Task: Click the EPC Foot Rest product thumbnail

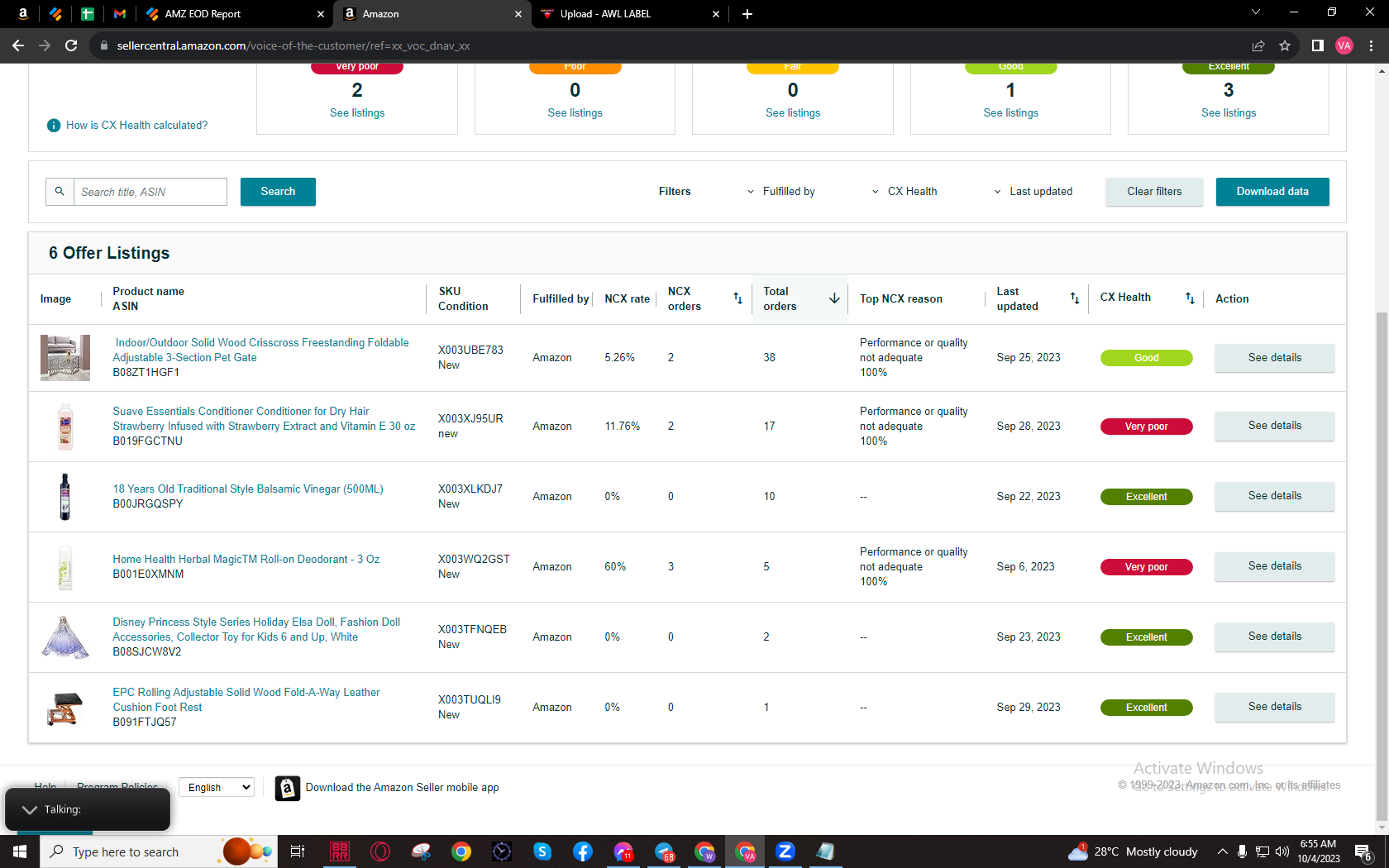Action: pyautogui.click(x=65, y=708)
